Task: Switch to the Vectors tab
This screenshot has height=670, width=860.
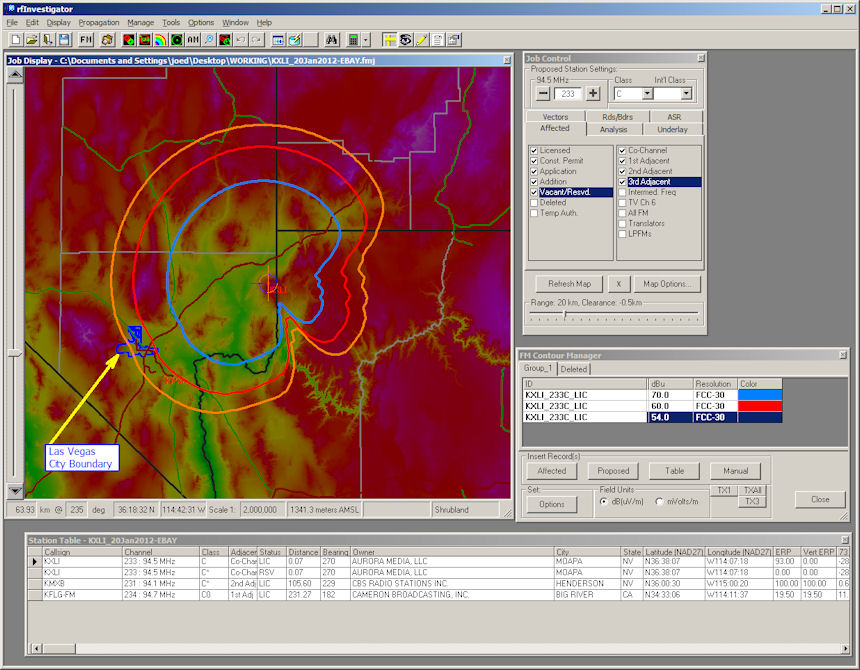Action: point(555,117)
